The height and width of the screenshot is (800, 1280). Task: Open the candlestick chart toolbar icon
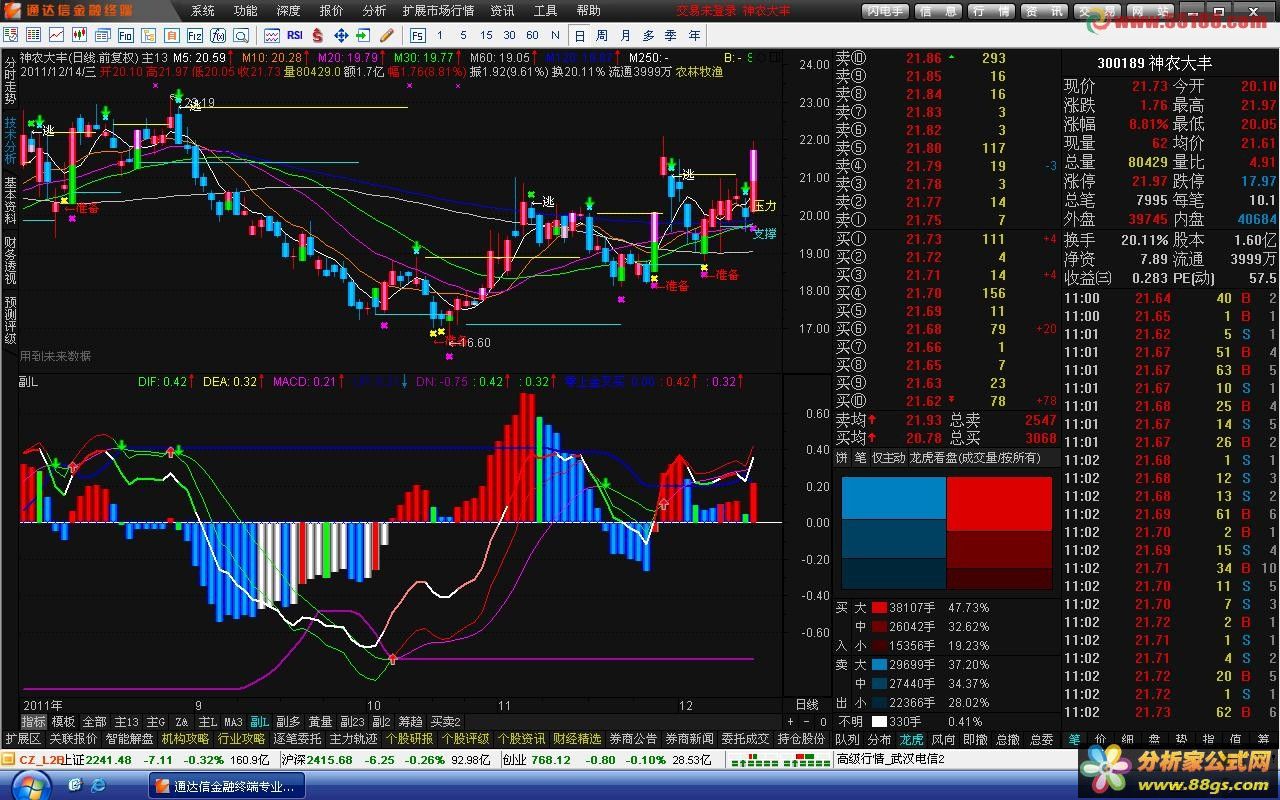(x=80, y=35)
